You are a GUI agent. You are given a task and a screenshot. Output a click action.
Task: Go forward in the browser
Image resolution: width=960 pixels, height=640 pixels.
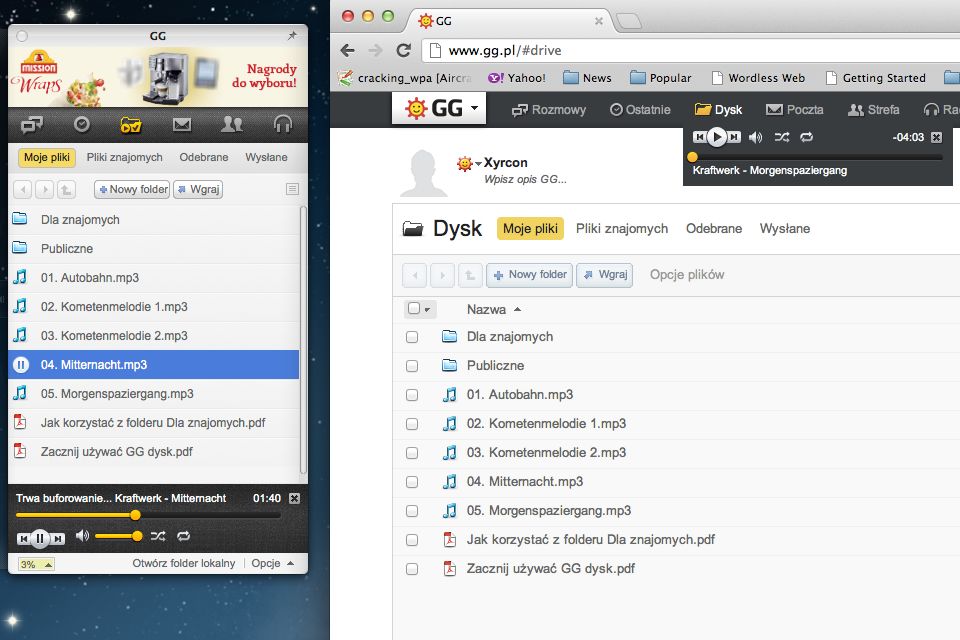point(375,50)
